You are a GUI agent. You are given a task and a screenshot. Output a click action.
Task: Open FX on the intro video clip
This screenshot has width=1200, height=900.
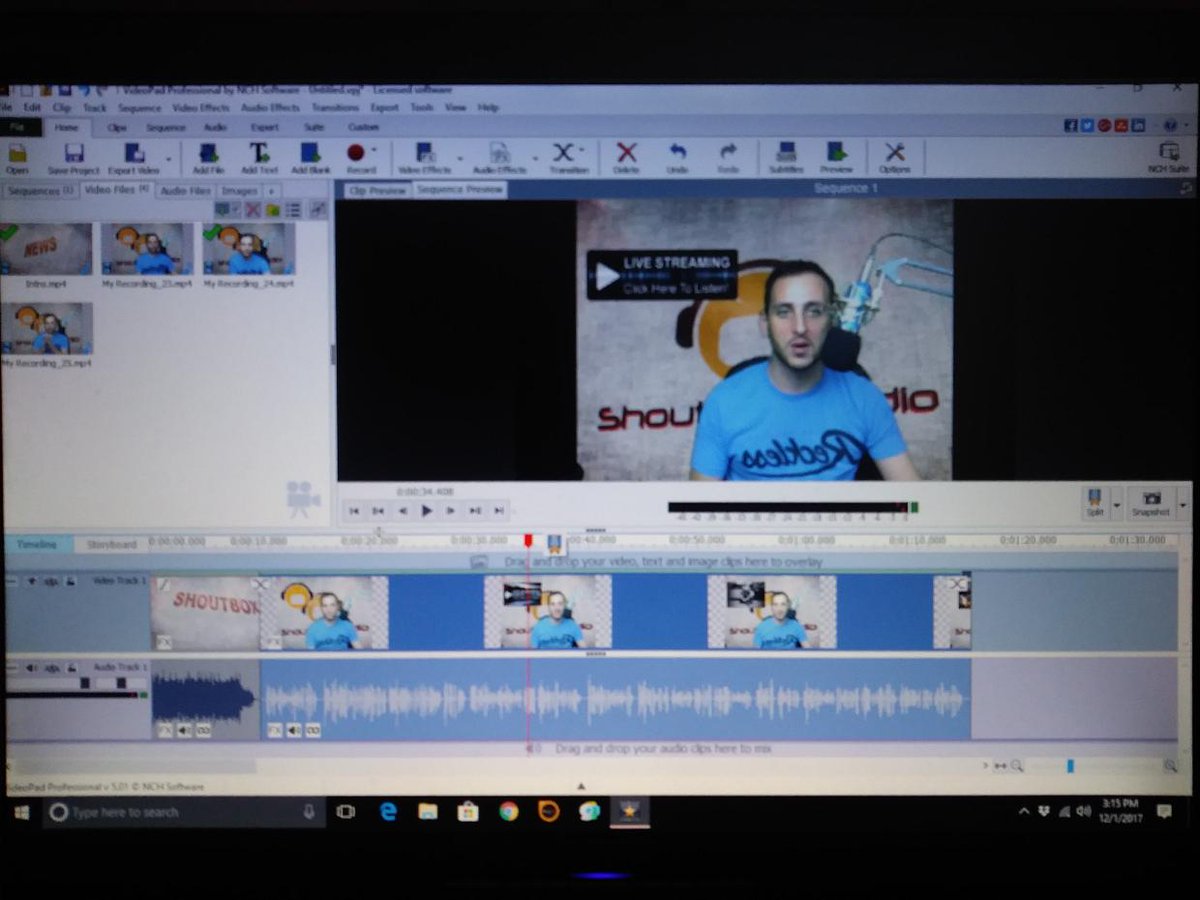(x=163, y=642)
